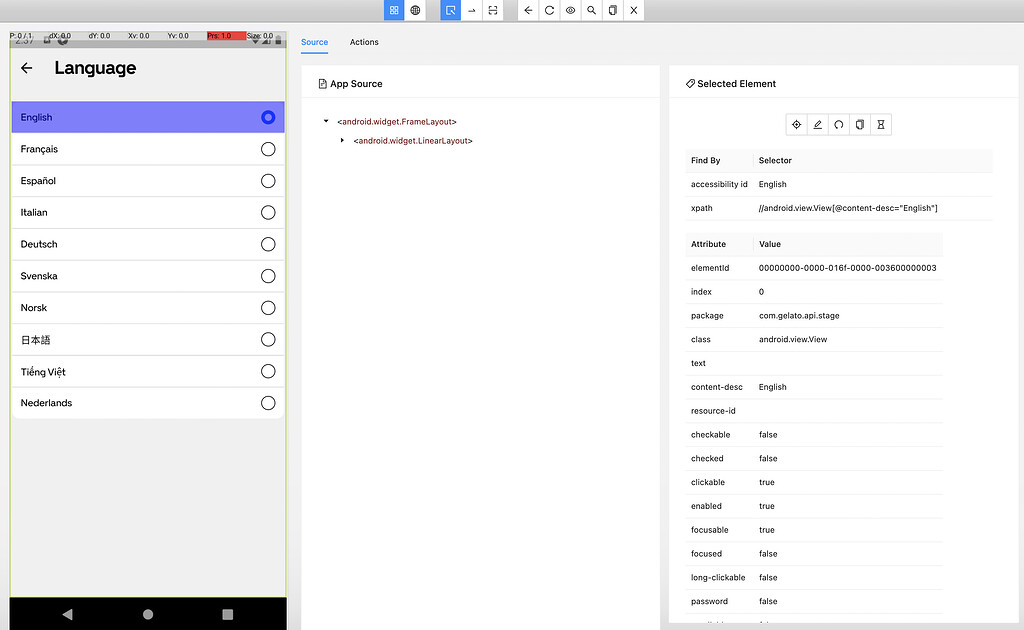Open the Source tab
Image resolution: width=1024 pixels, height=630 pixels.
pyautogui.click(x=314, y=42)
